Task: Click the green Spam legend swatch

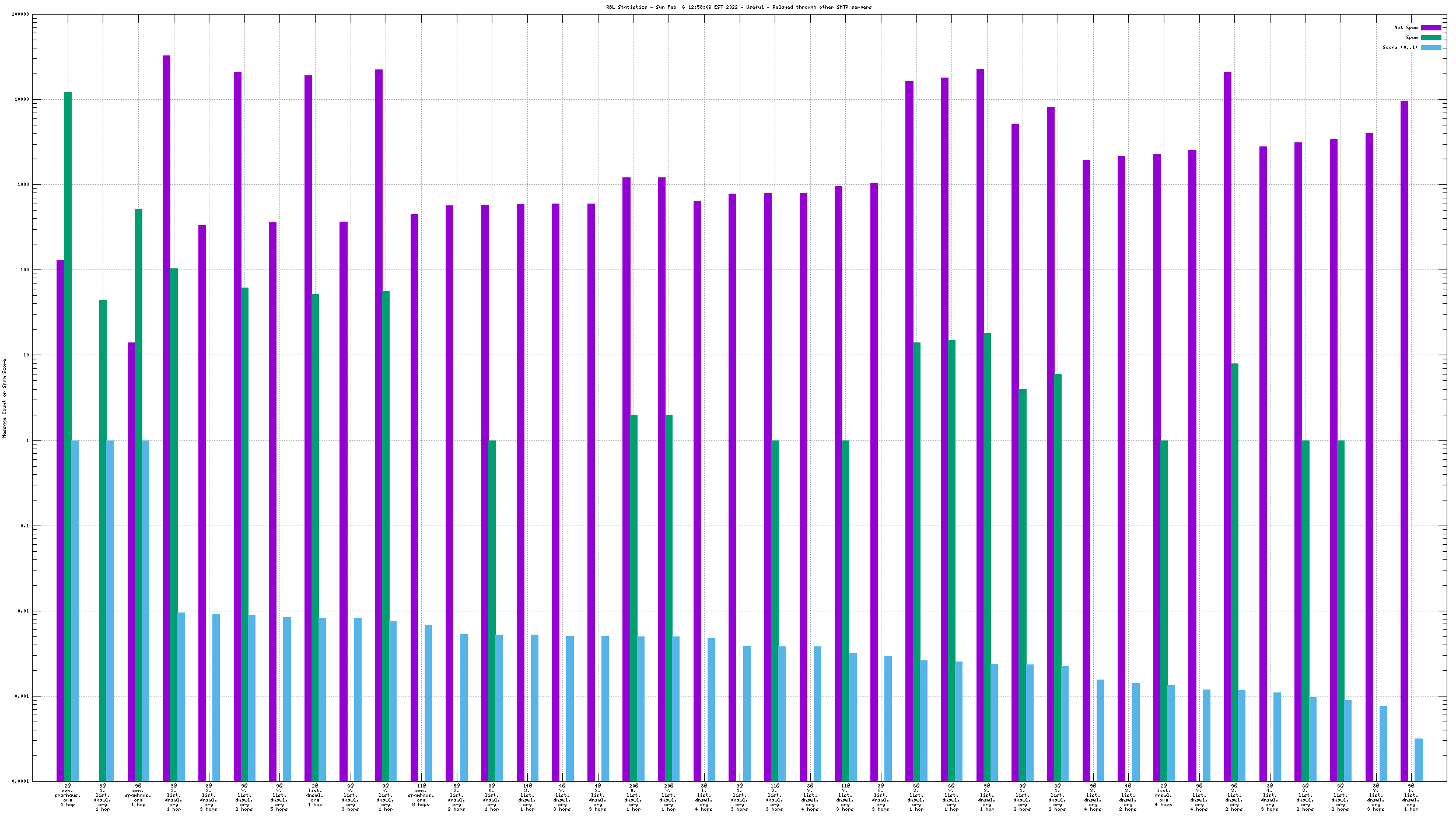Action: coord(1430,37)
